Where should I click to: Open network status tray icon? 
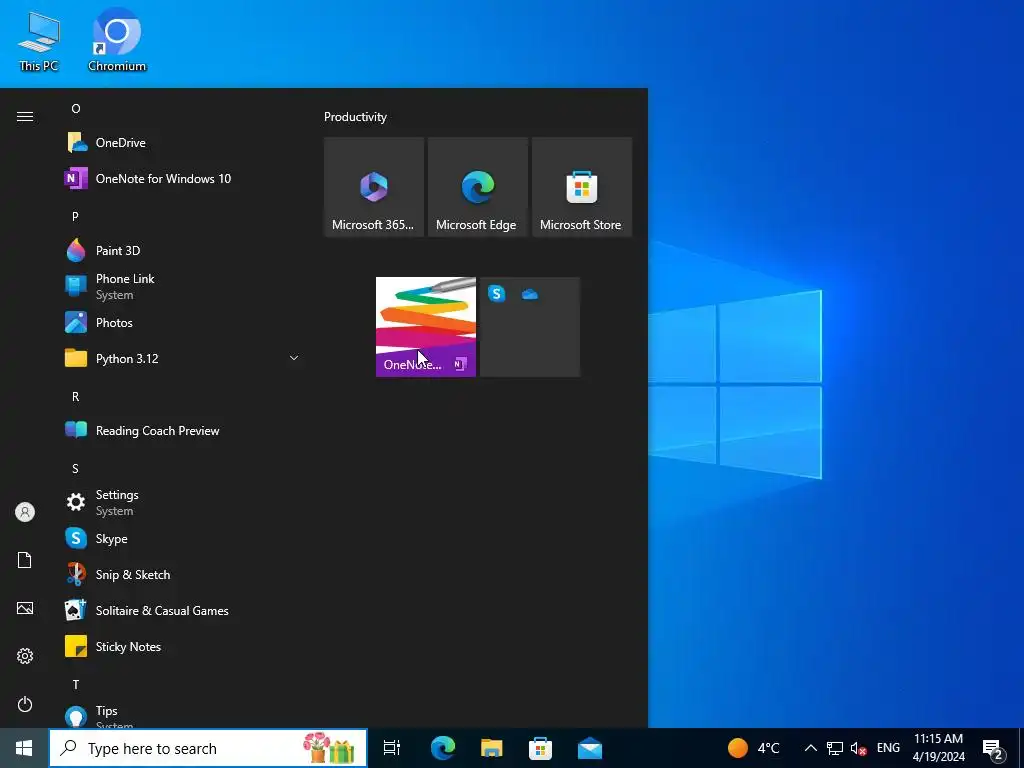pyautogui.click(x=835, y=748)
